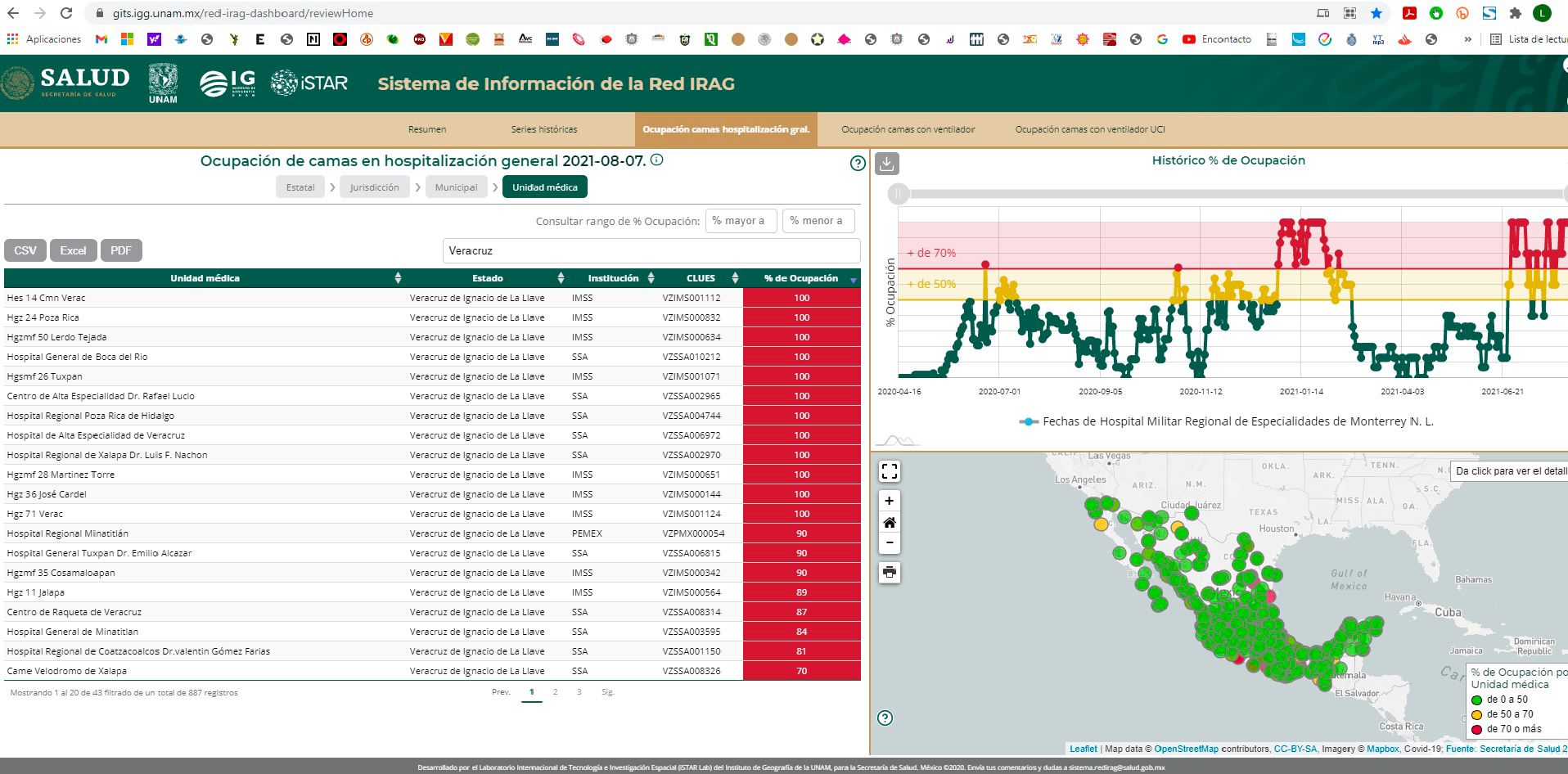The height and width of the screenshot is (774, 1568).
Task: Print the map
Action: [x=890, y=572]
